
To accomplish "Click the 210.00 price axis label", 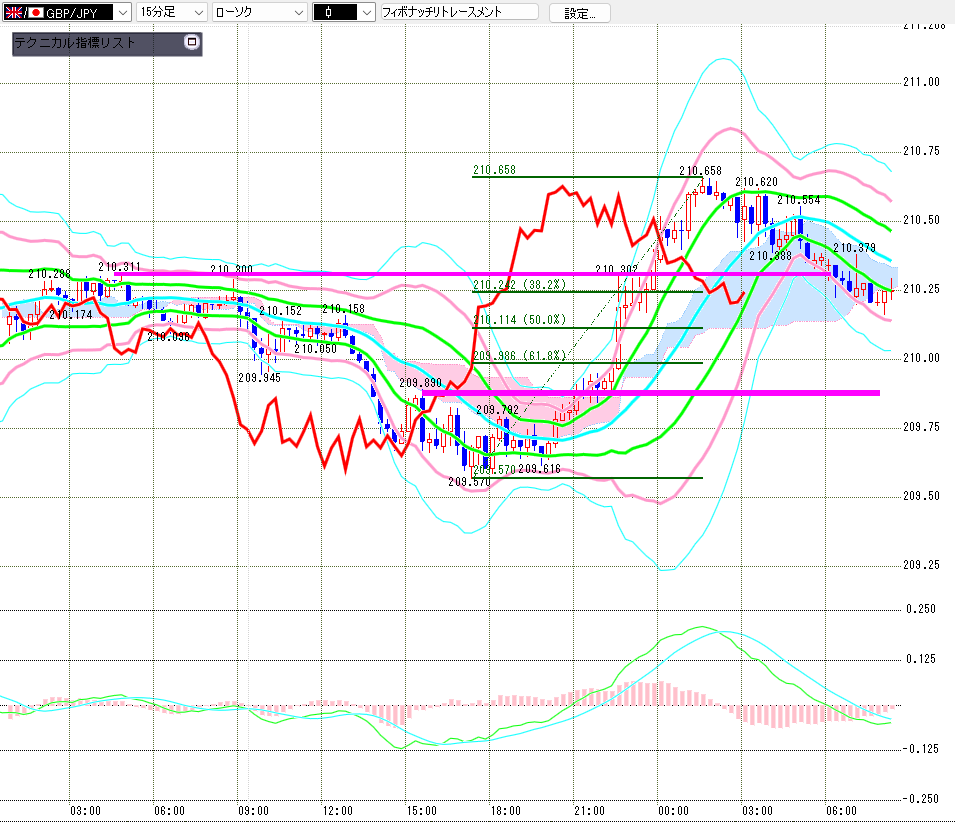I will (922, 358).
